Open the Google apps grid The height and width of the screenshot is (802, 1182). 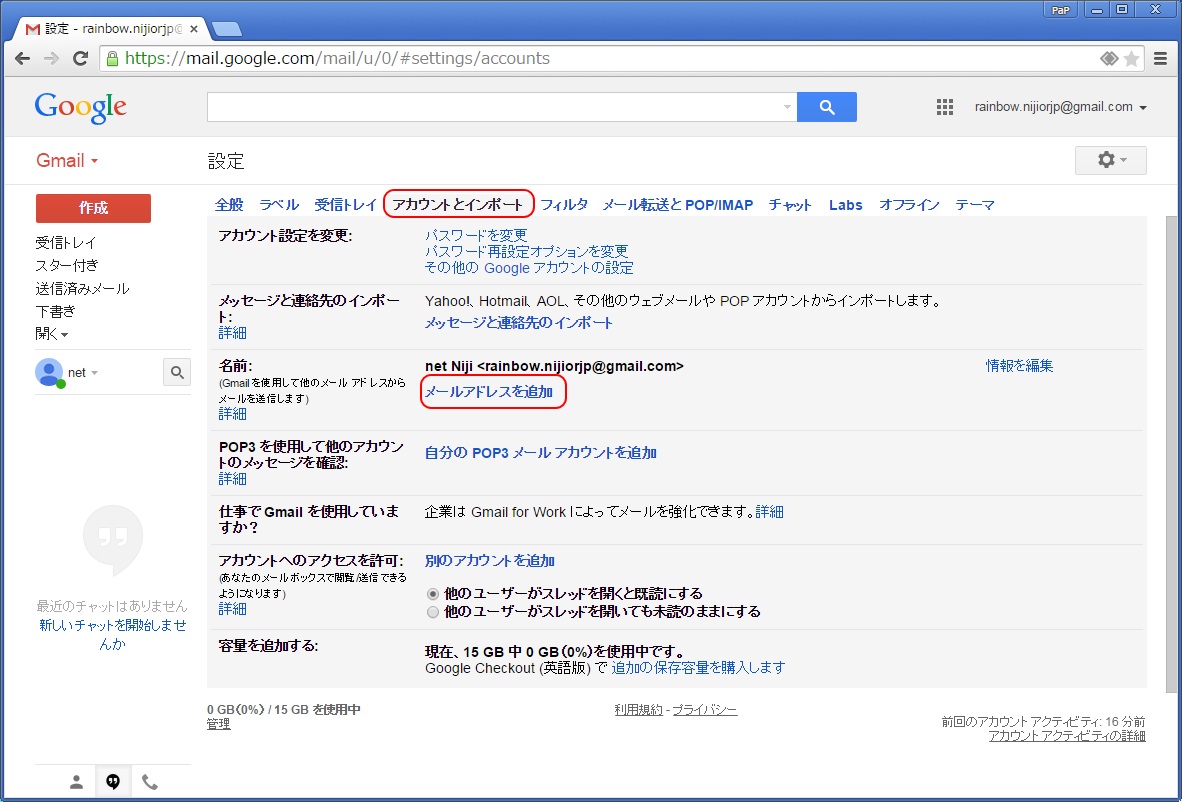point(945,107)
